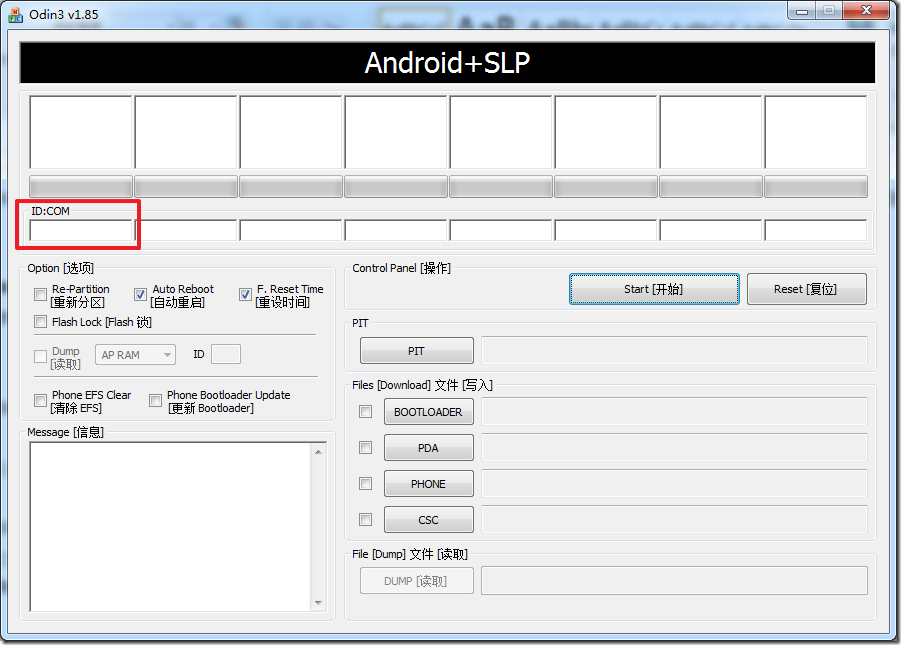Click the Android+SLP banner
Image resolution: width=901 pixels, height=645 pixels.
pyautogui.click(x=447, y=63)
